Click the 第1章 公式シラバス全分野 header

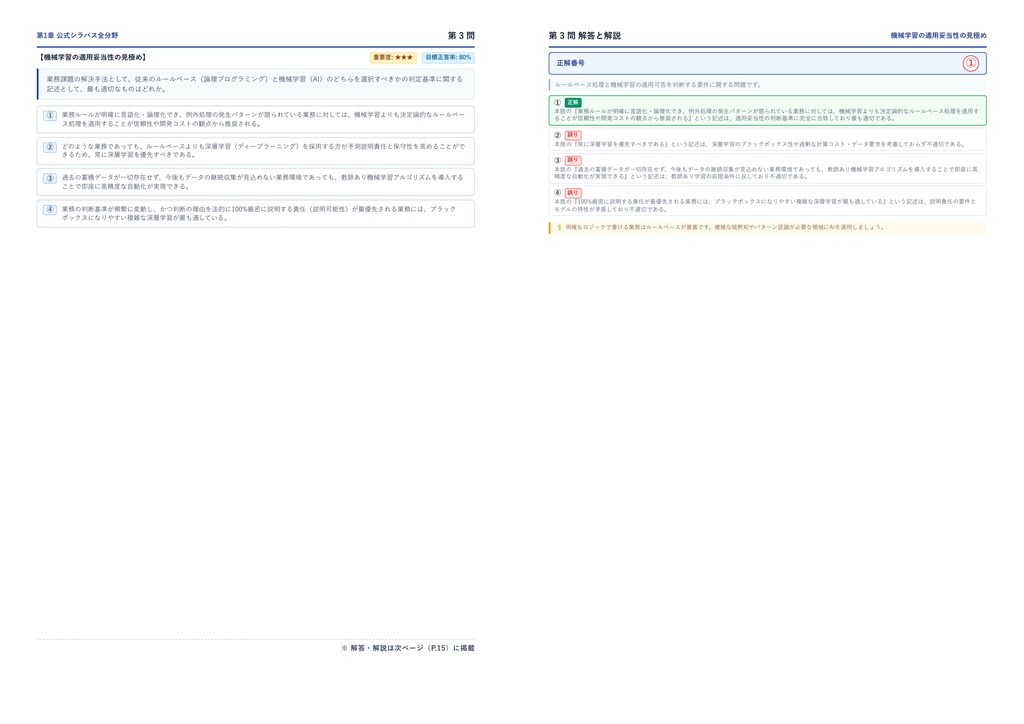click(77, 35)
